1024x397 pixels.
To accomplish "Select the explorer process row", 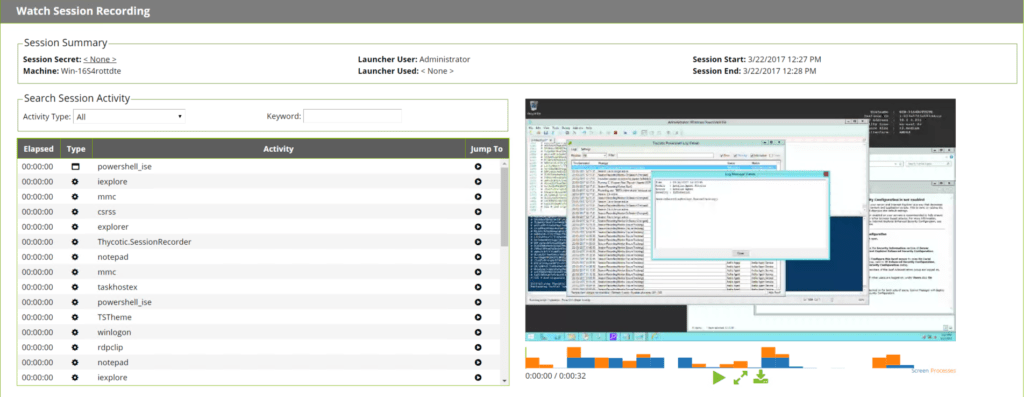I will [259, 227].
